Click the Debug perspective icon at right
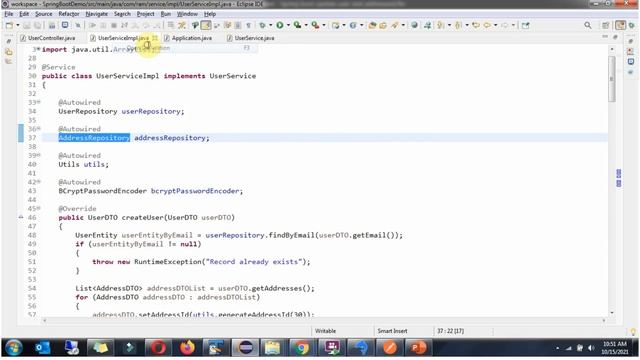 (632, 25)
